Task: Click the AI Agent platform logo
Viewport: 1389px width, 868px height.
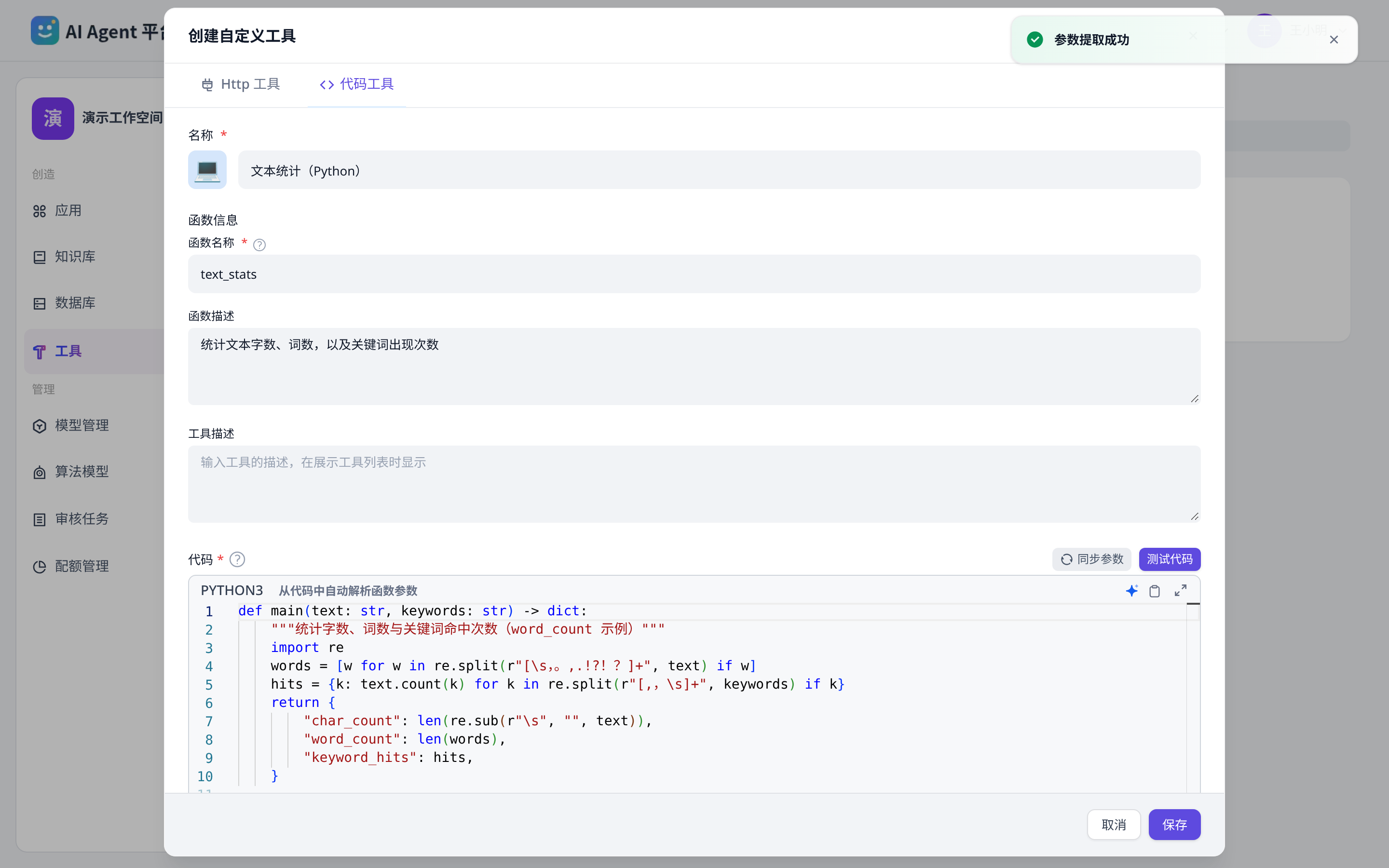Action: tap(45, 30)
